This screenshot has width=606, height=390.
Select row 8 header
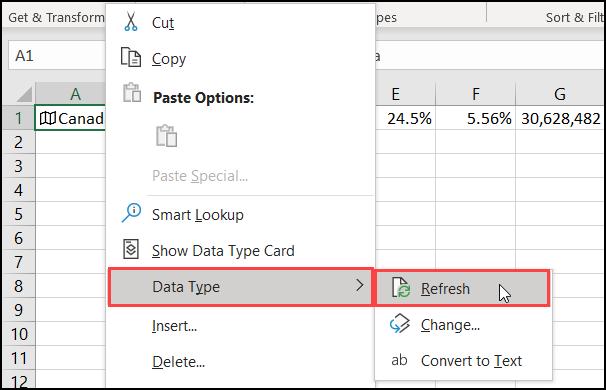point(19,286)
